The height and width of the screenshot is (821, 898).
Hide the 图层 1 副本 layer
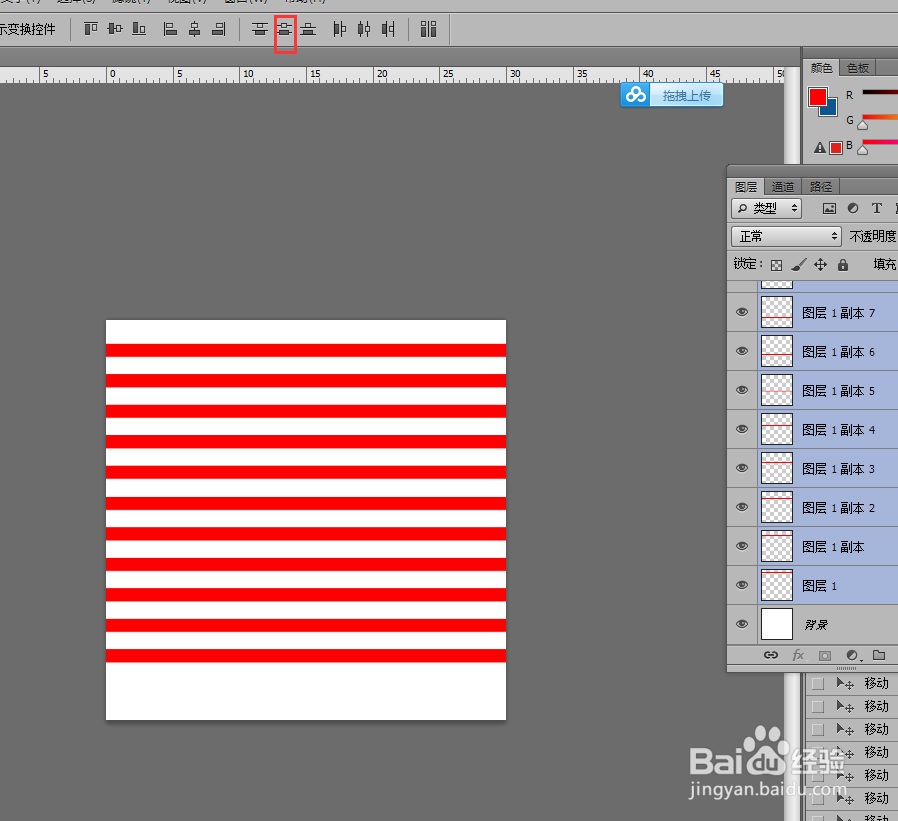click(x=742, y=546)
